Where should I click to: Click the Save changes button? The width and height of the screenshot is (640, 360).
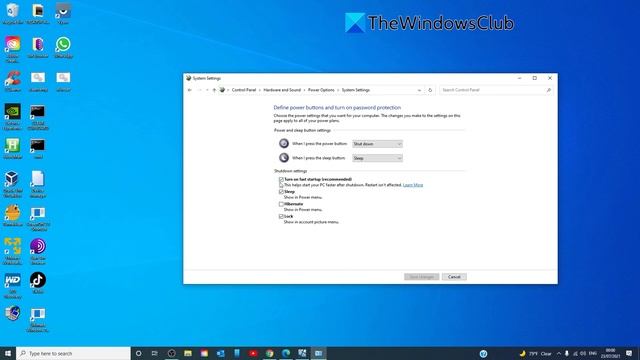pyautogui.click(x=422, y=277)
